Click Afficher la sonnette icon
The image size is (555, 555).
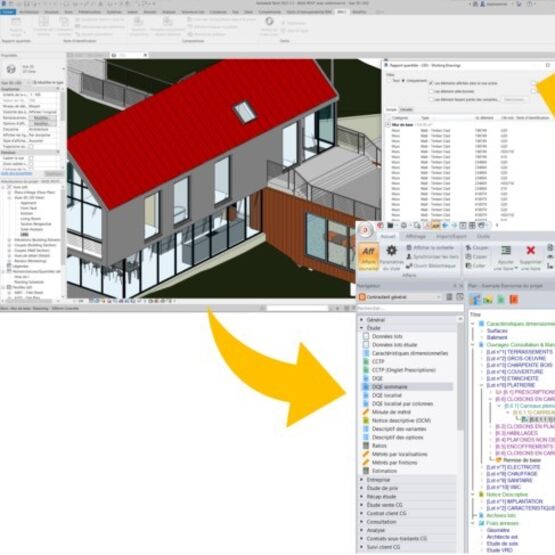coord(409,247)
